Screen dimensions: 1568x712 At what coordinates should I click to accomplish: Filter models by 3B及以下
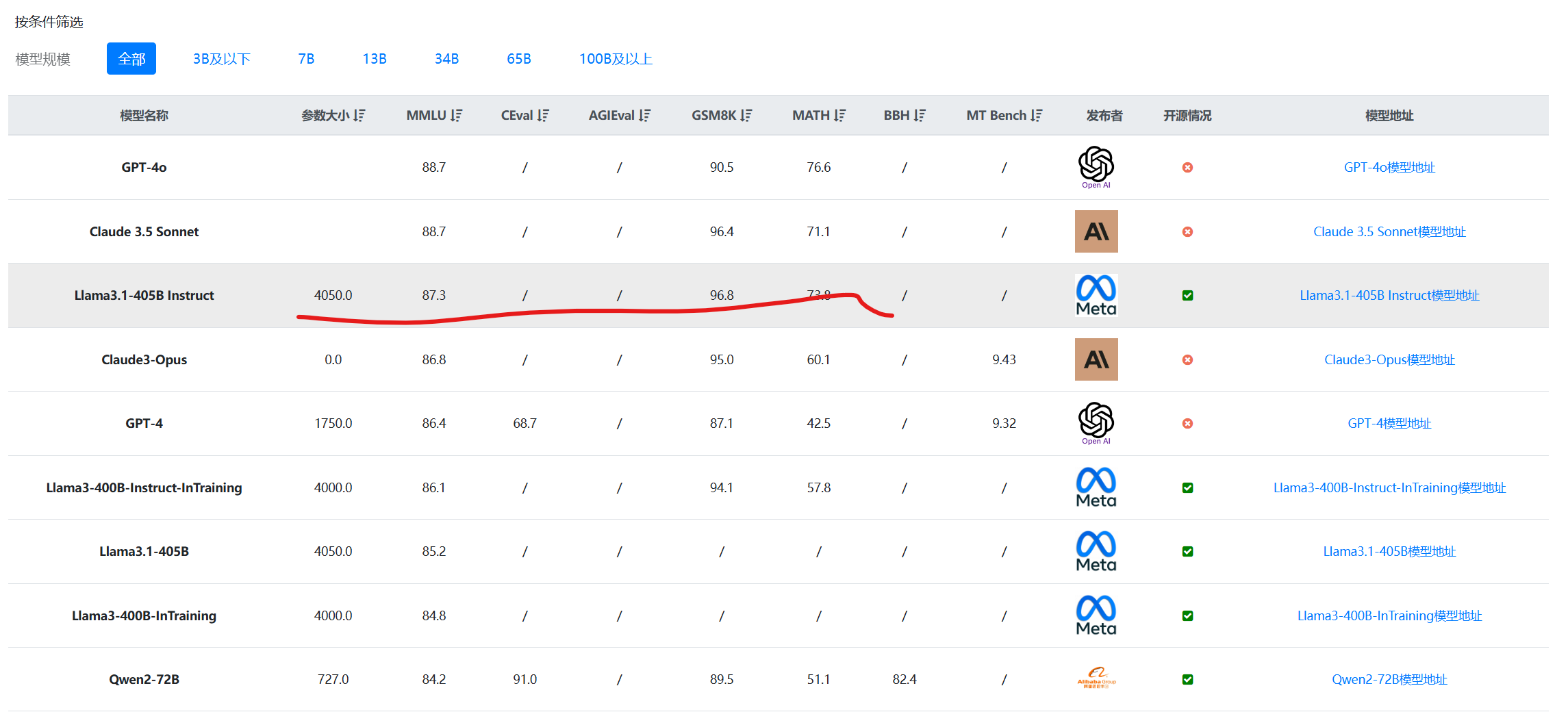pos(221,59)
